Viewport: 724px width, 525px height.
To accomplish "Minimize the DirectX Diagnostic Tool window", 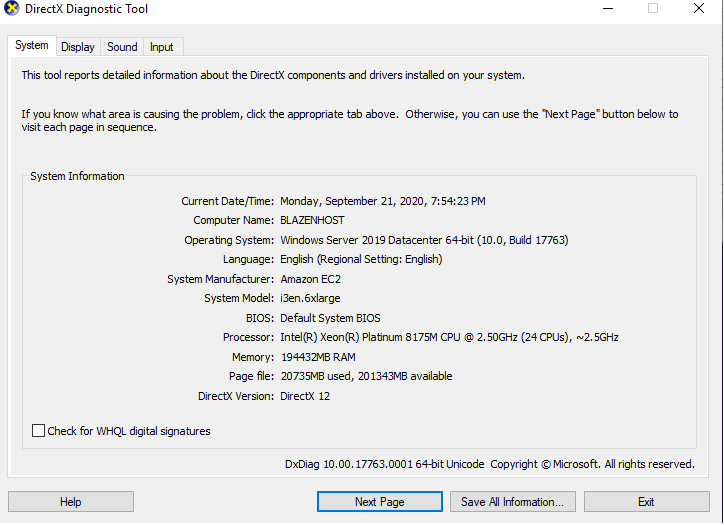I will point(608,8).
